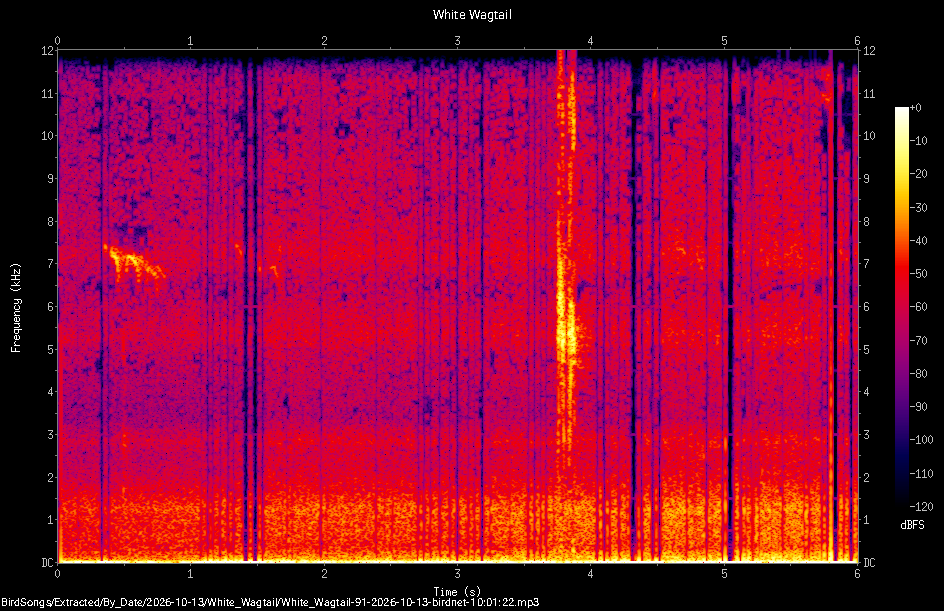Select the "+0" colorbar label
944x611 pixels.
(x=916, y=108)
